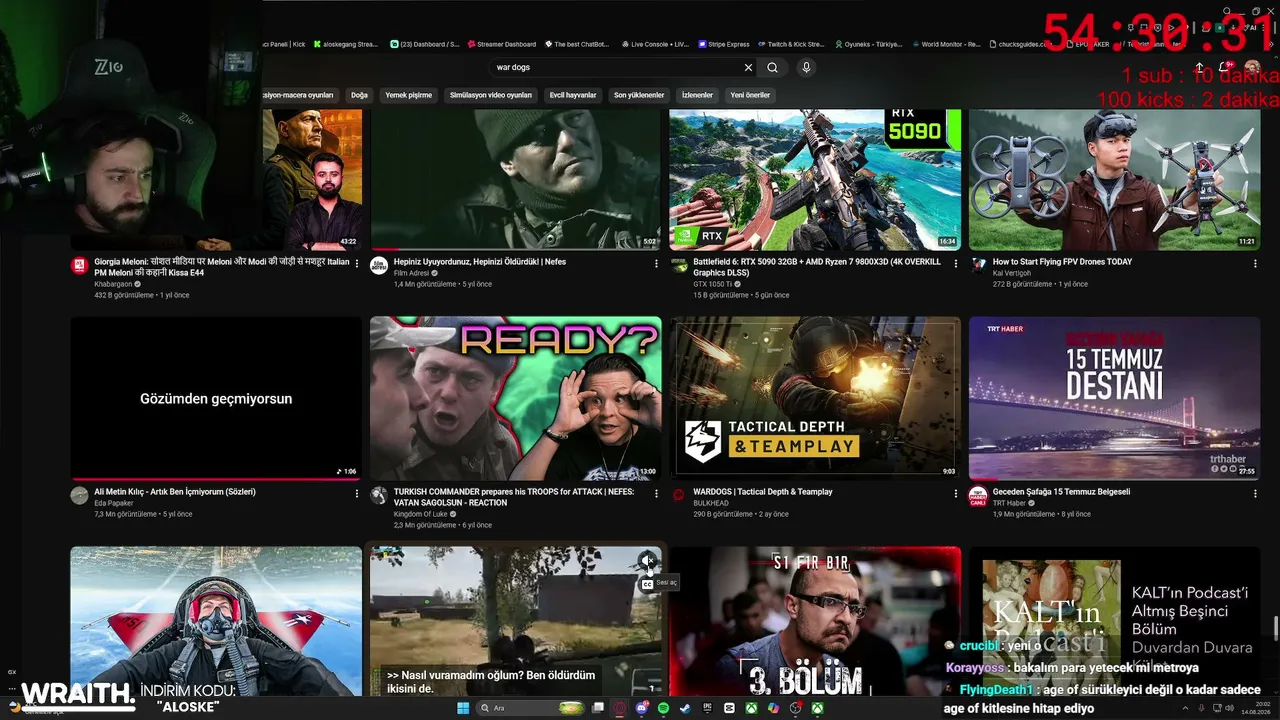Open TRT Haber channel avatar
This screenshot has width=1280, height=720.
click(979, 495)
